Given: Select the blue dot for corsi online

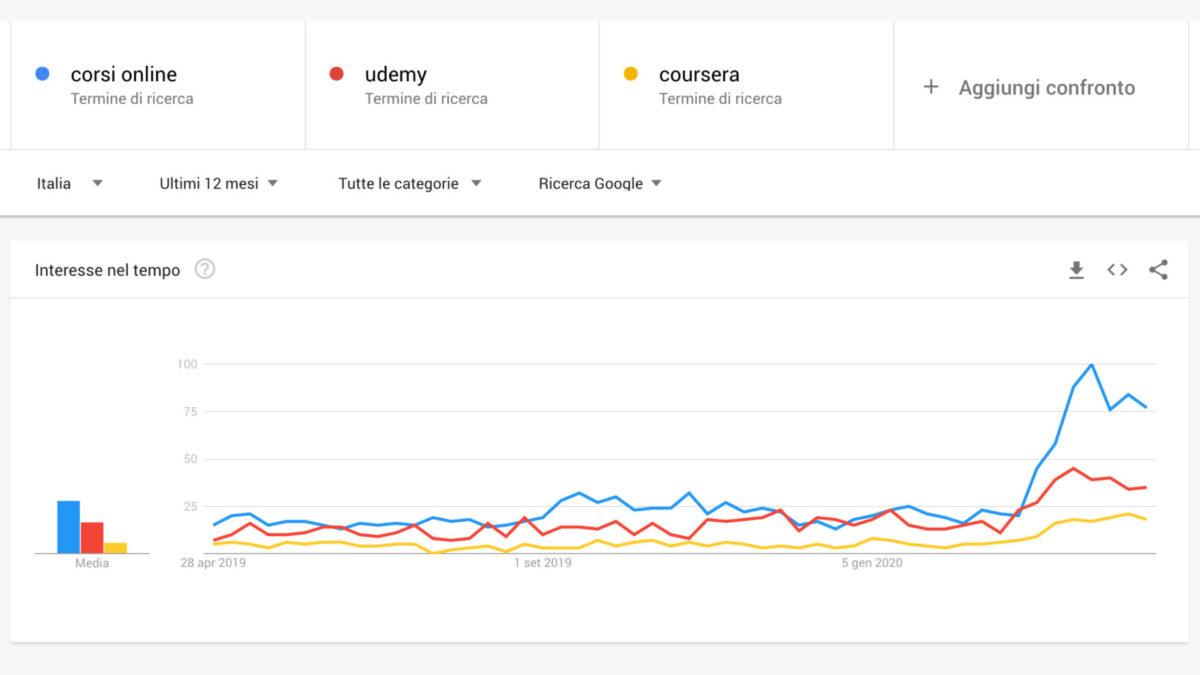Looking at the screenshot, I should [42, 73].
